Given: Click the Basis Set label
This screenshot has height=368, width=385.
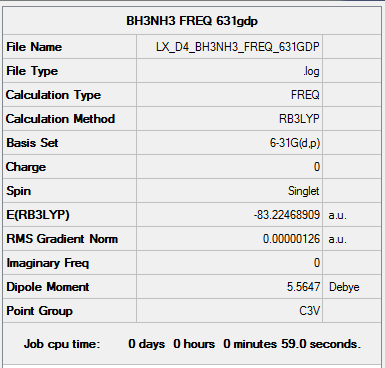Looking at the screenshot, I should coord(32,143).
